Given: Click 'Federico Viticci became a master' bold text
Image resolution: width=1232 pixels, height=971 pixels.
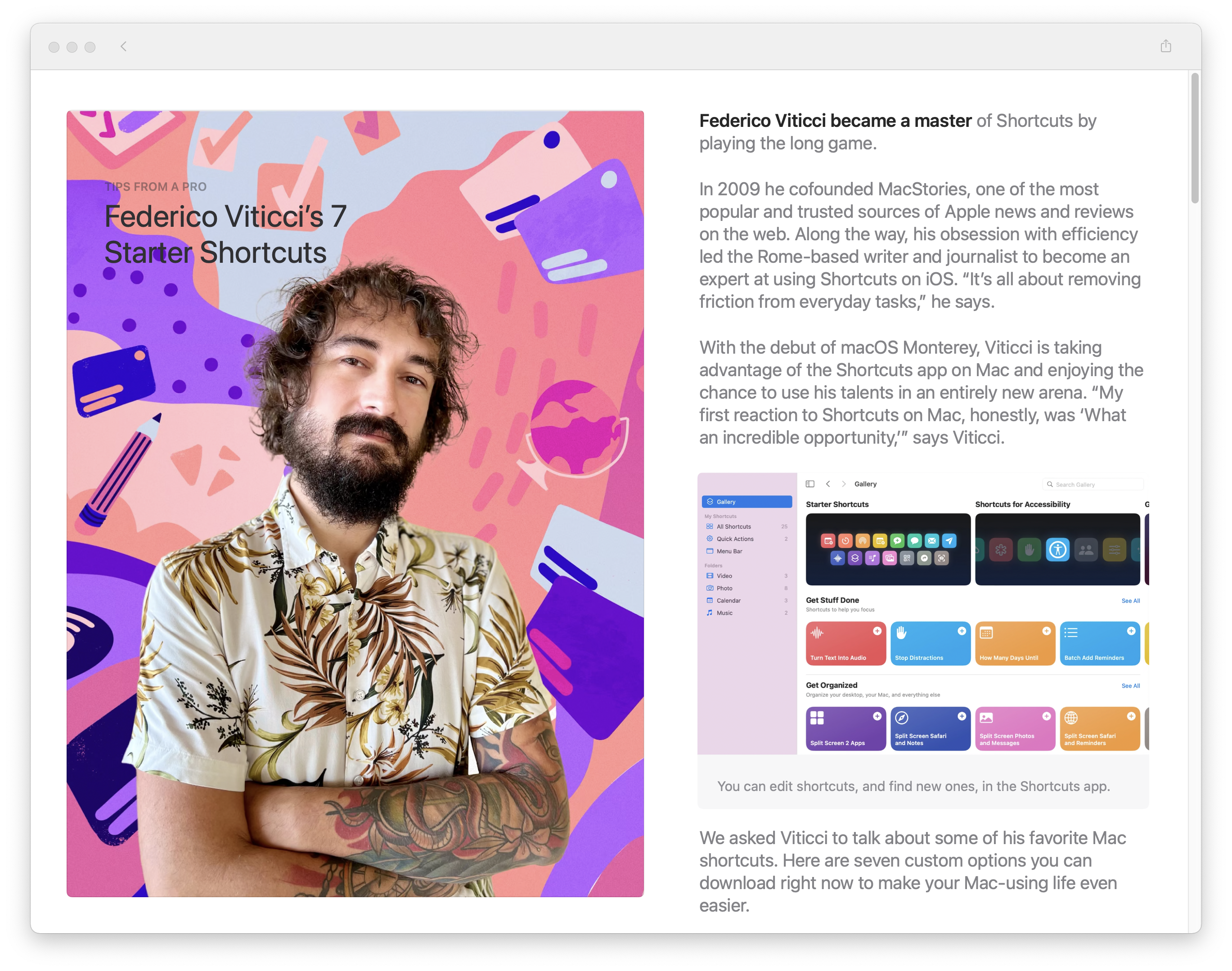Looking at the screenshot, I should [x=835, y=121].
